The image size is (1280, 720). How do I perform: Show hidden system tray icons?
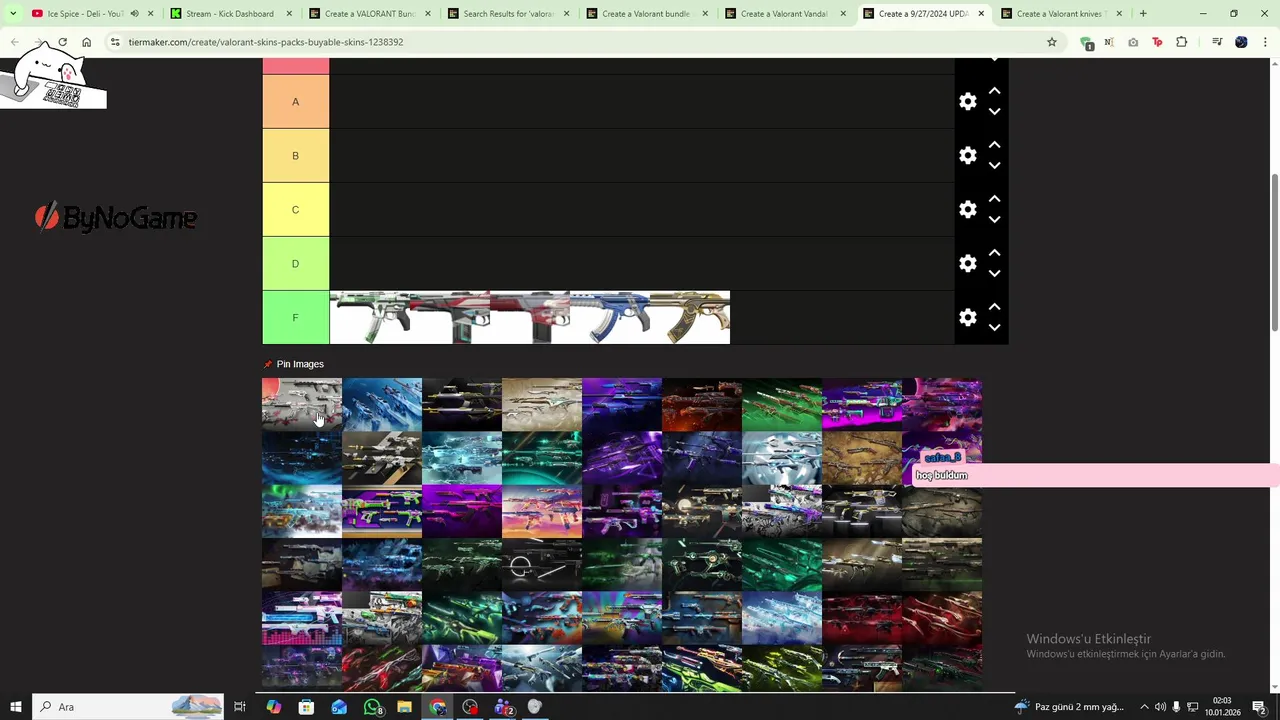tap(1144, 707)
